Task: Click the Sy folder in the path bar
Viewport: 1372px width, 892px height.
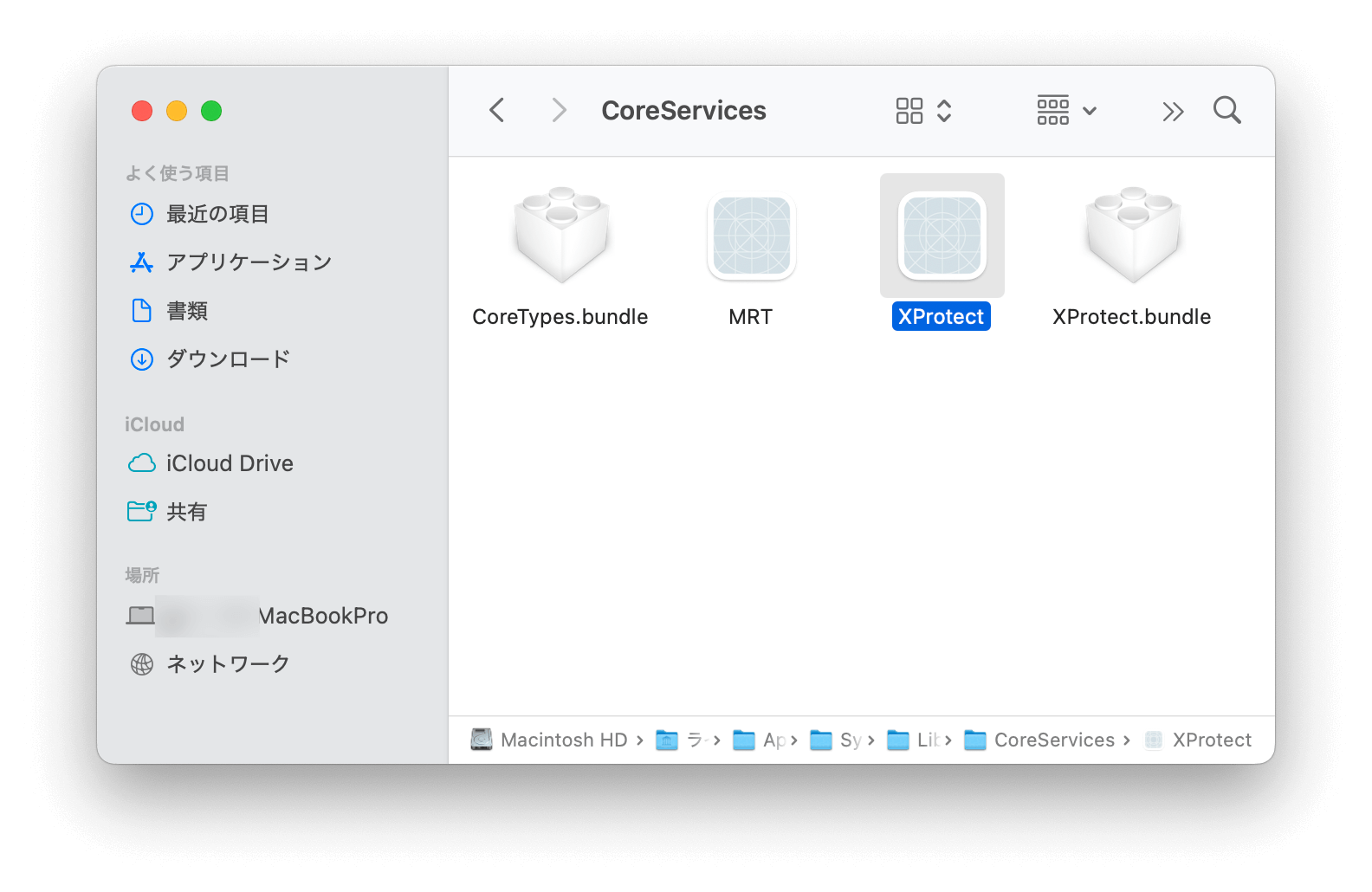Action: pyautogui.click(x=836, y=740)
